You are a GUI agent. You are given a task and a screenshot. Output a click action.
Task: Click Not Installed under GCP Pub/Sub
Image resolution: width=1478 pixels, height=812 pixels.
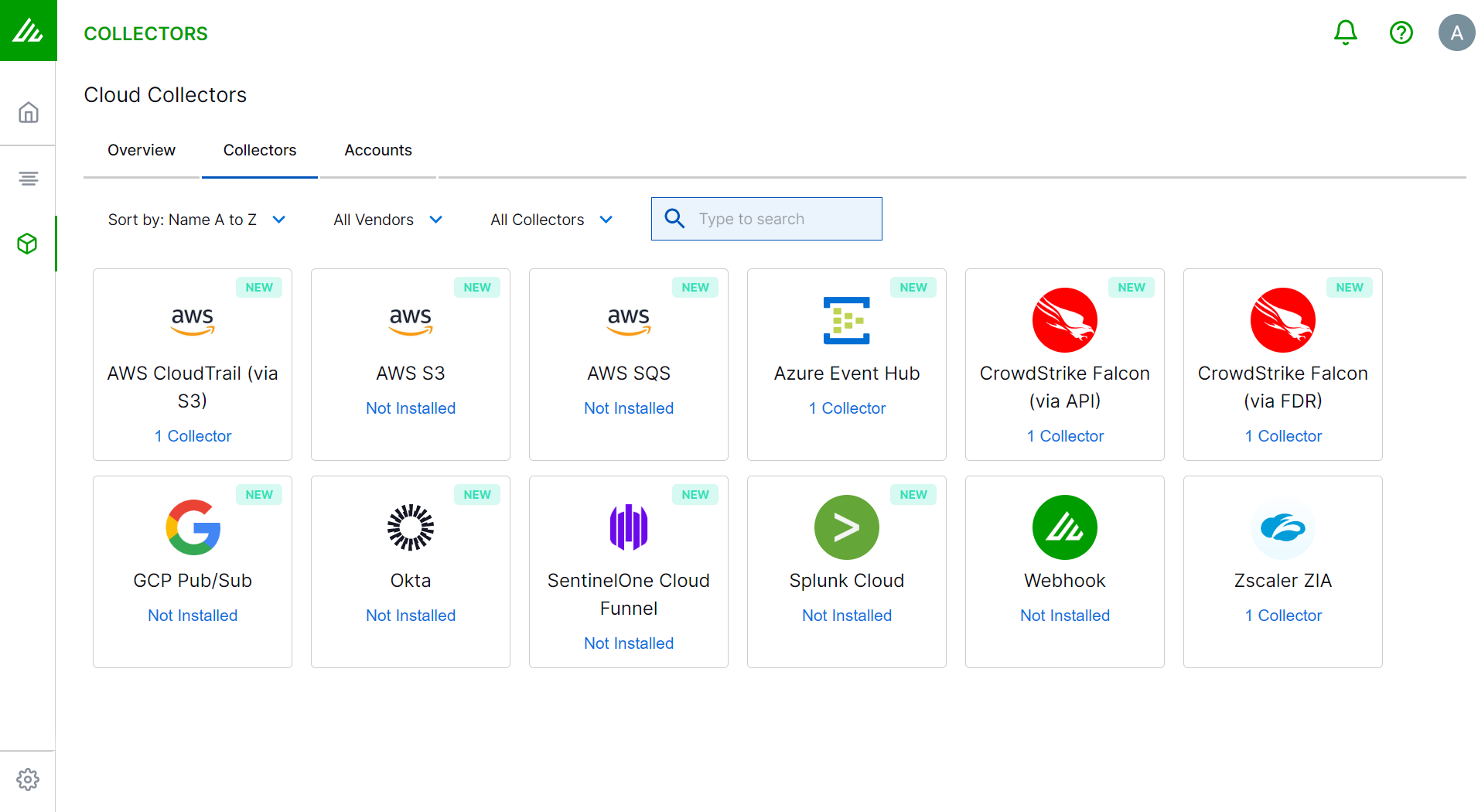pyautogui.click(x=193, y=616)
